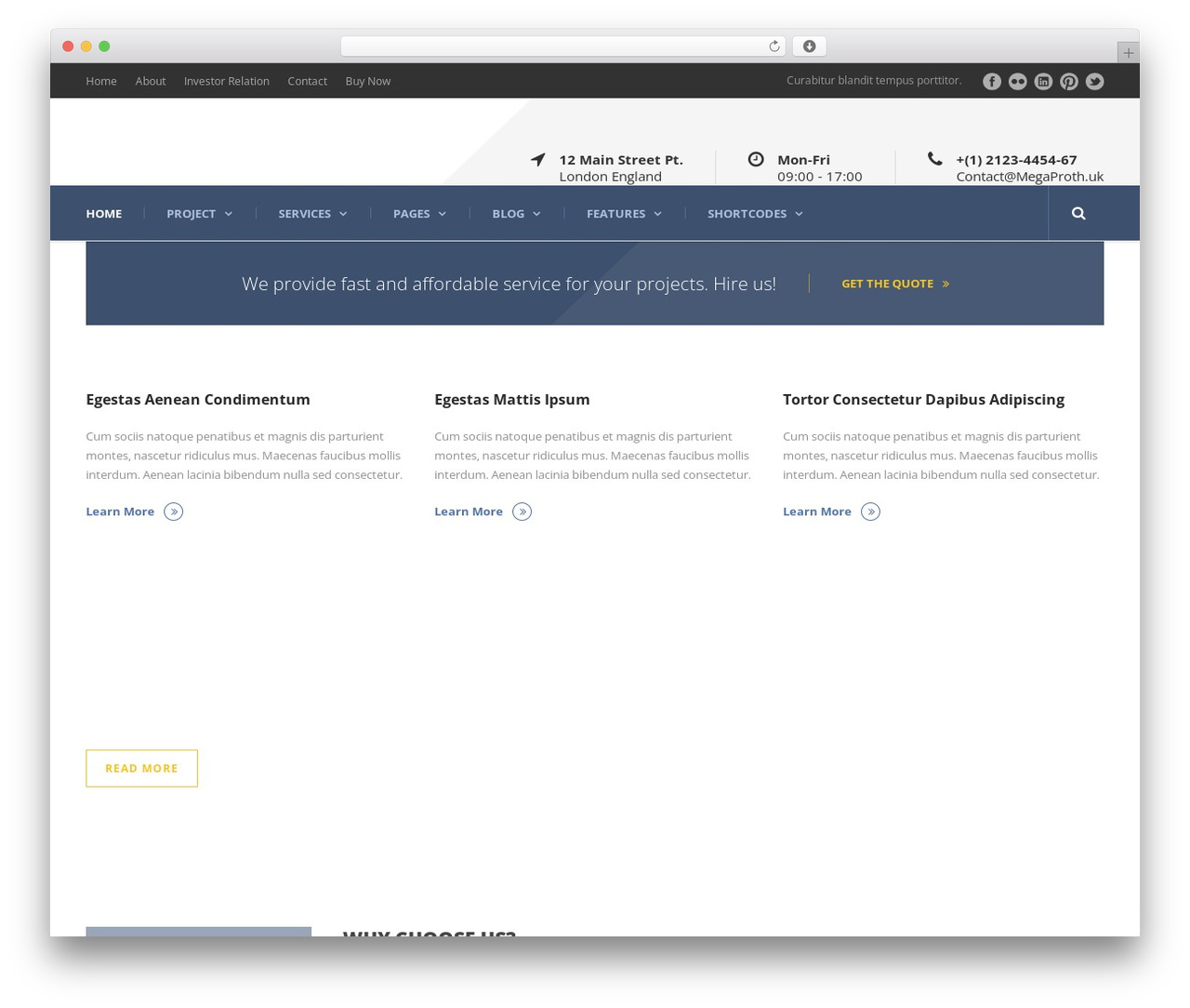Viewport: 1190px width, 1008px height.
Task: Open the Flickr social icon
Action: pos(1018,82)
